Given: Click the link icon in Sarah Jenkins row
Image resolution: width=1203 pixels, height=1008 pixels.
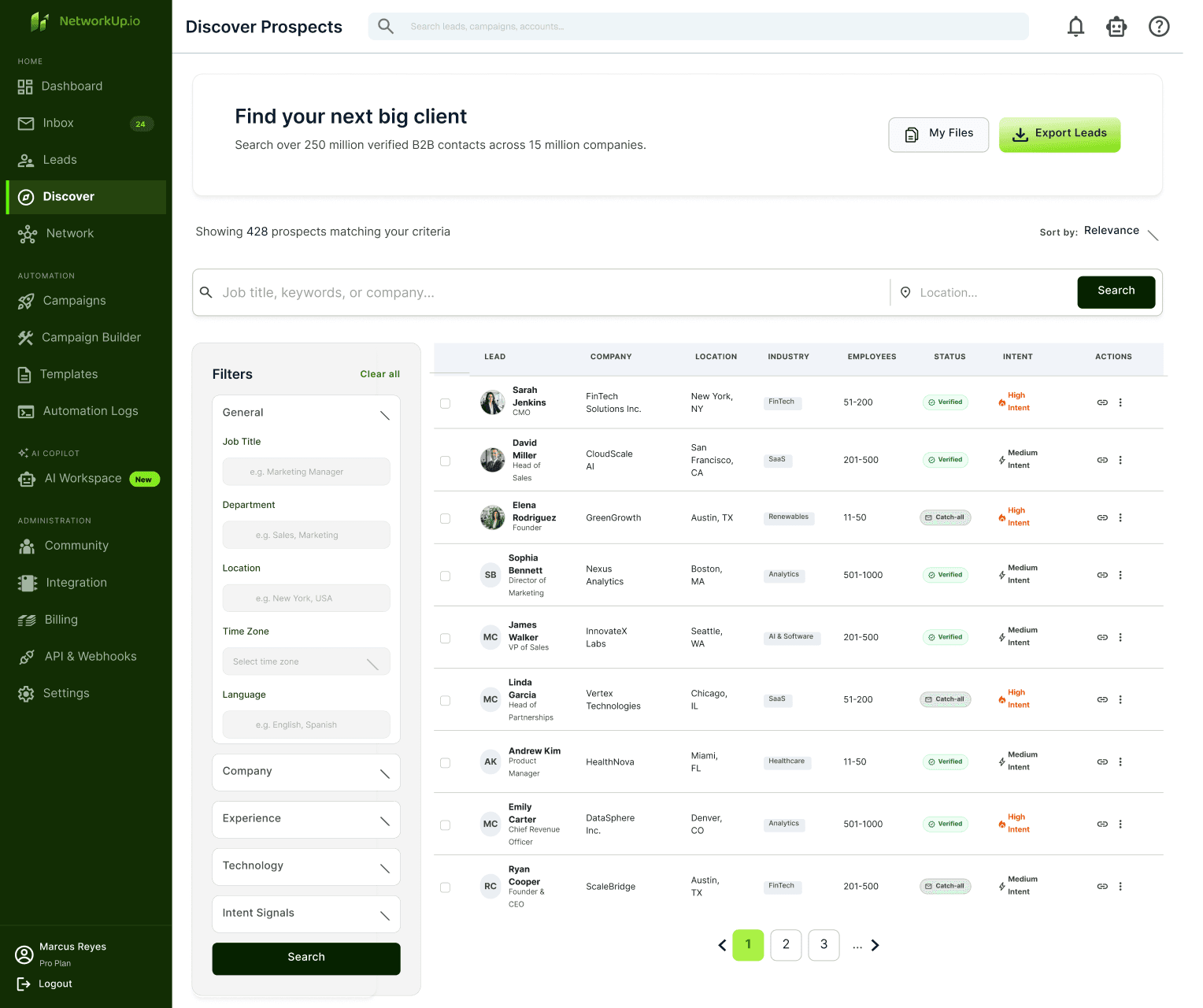Looking at the screenshot, I should [x=1102, y=402].
